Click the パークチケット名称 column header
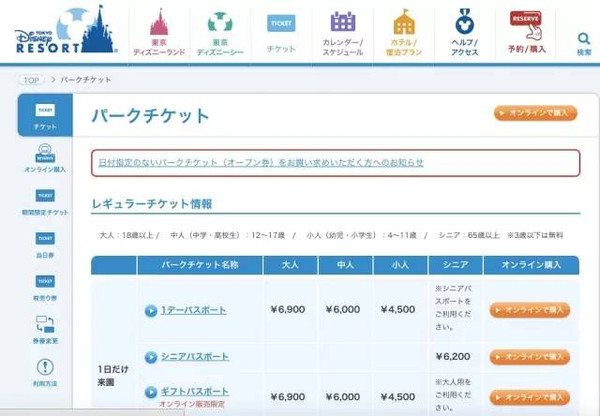 200,265
